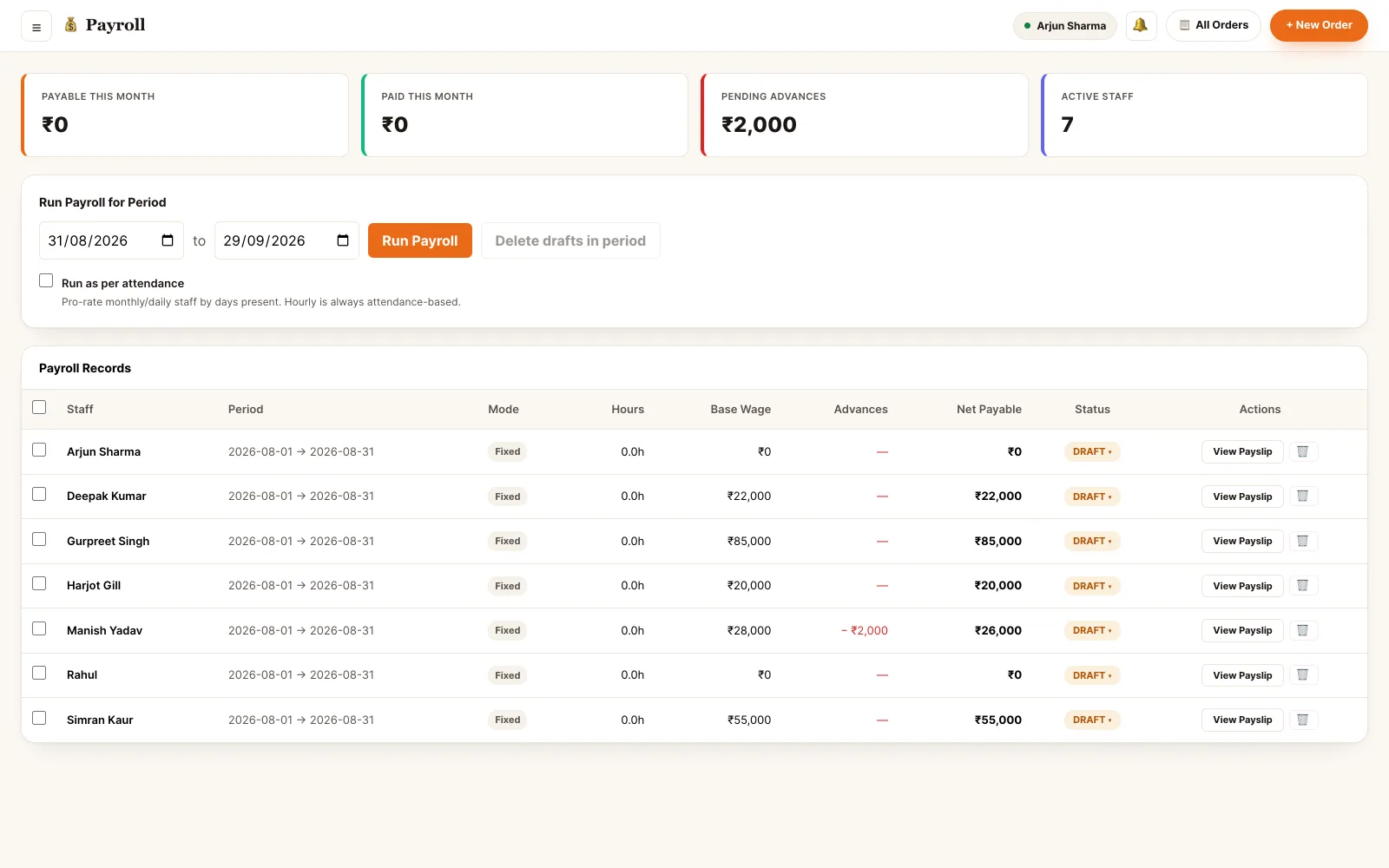Screen dimensions: 1389x868
Task: Delete Harjot Gill's payroll record
Action: pos(1302,586)
